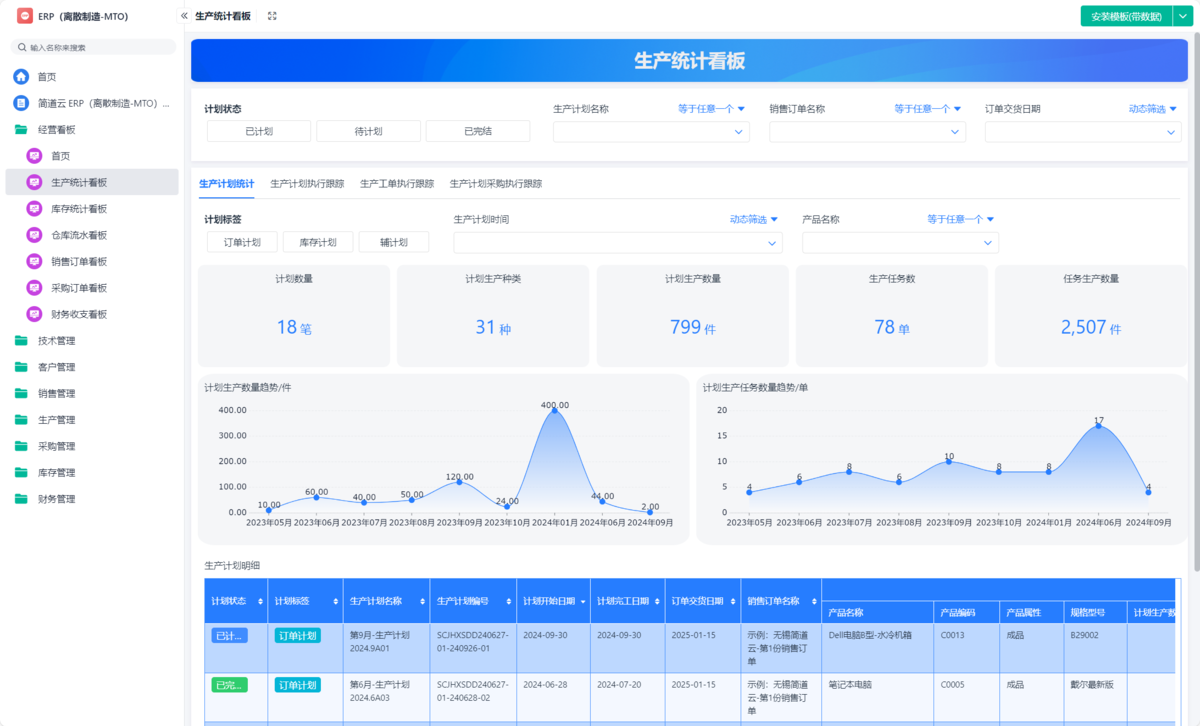Collapse the sidebar with the « icon
The image size is (1200, 726).
182,15
